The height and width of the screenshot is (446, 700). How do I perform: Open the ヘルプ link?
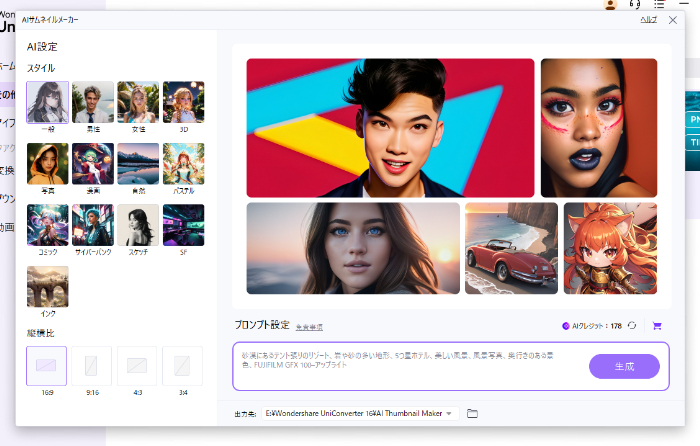click(649, 20)
